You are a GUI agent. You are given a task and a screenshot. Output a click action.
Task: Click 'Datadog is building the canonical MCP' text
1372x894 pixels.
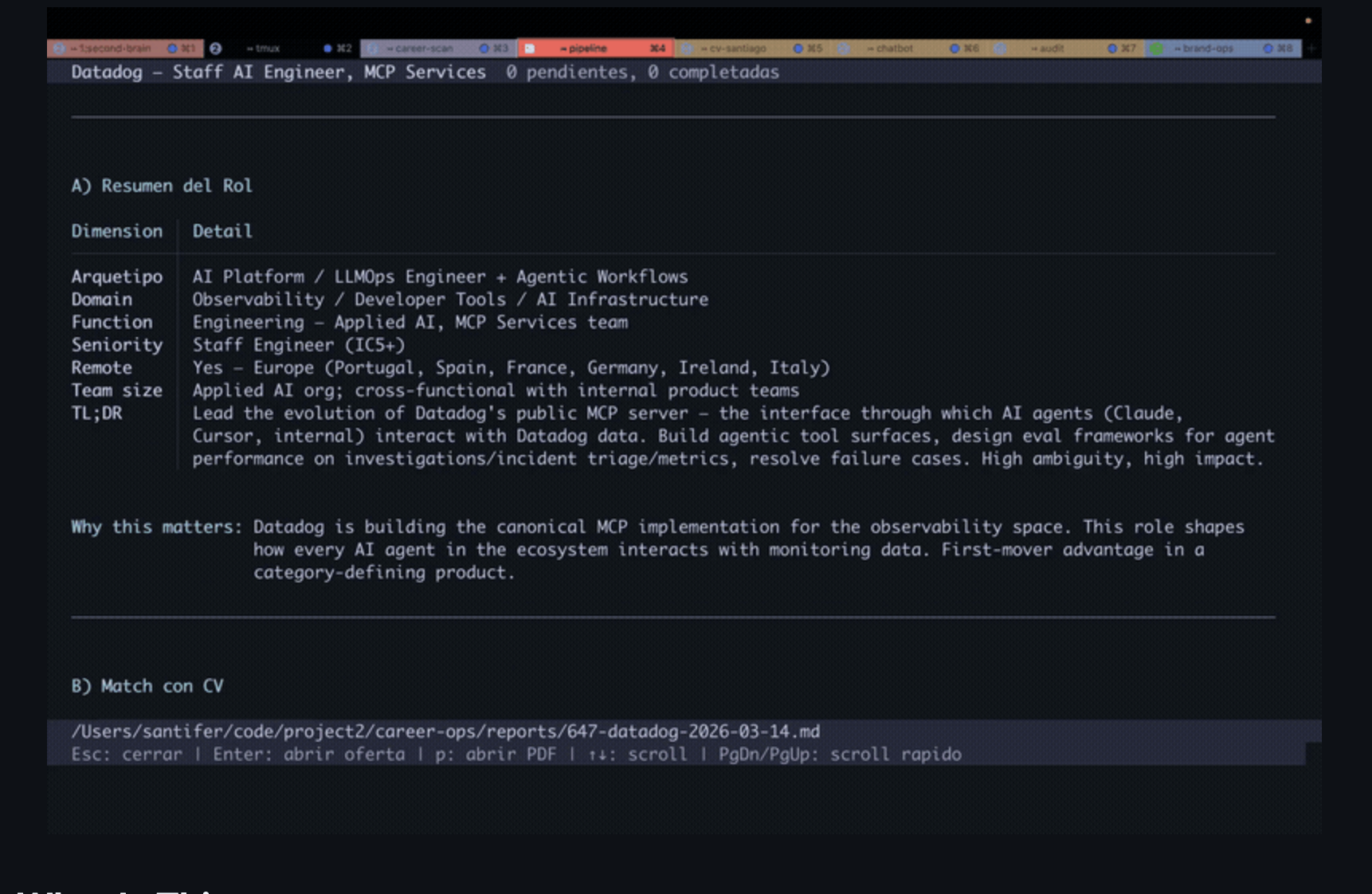click(x=748, y=550)
